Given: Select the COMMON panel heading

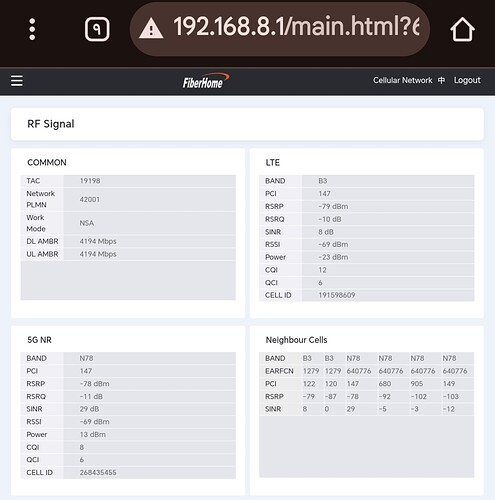Looking at the screenshot, I should pos(47,162).
